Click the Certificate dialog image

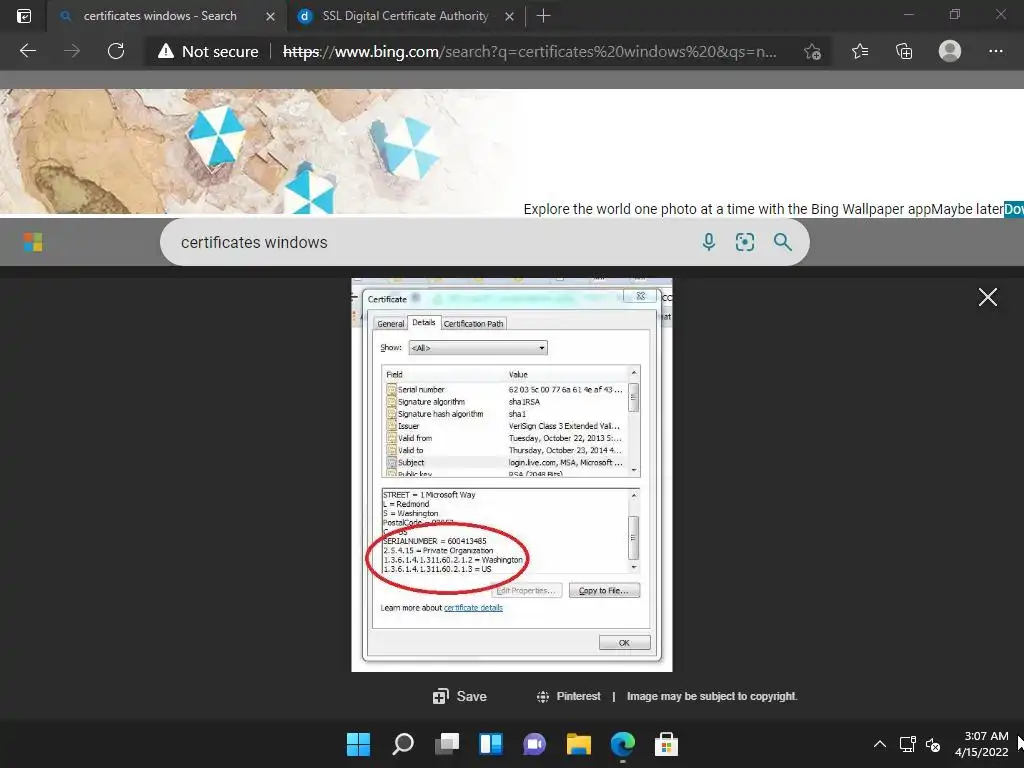click(x=512, y=475)
